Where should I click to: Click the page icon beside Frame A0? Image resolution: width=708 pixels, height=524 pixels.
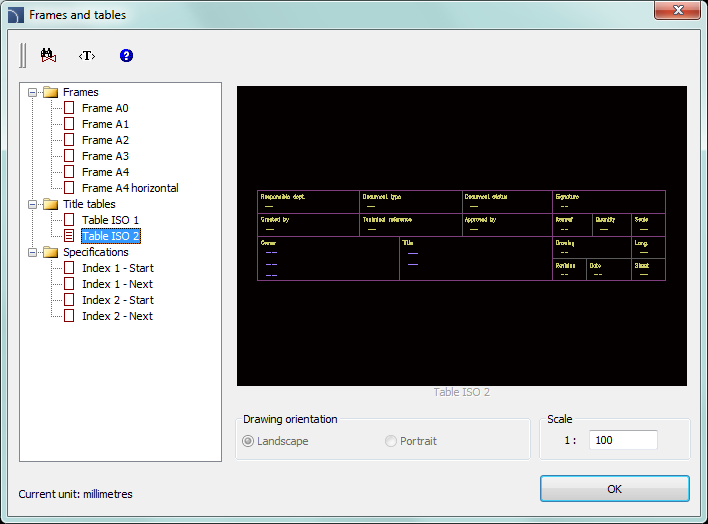pos(69,108)
